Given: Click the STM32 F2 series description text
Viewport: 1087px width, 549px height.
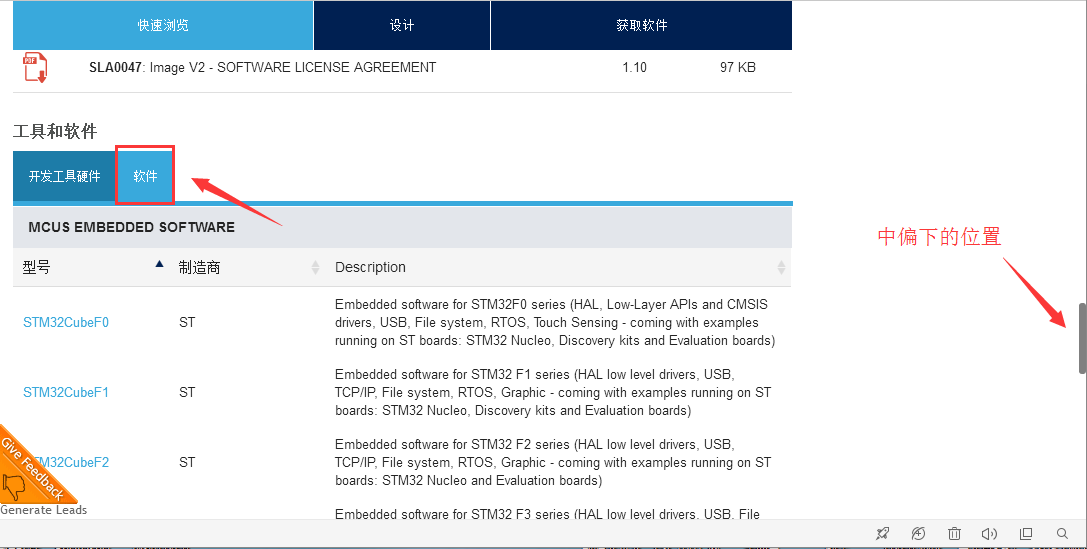Looking at the screenshot, I should (x=553, y=462).
